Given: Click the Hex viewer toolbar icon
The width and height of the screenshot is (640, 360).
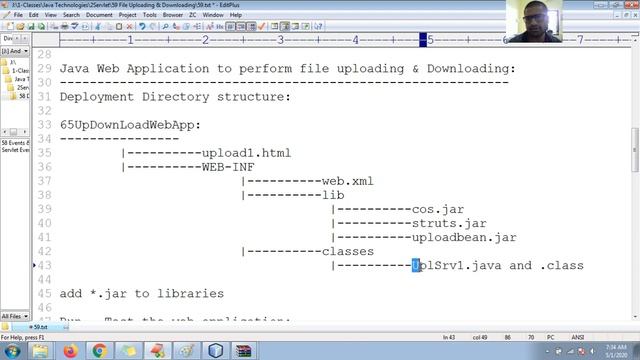Looking at the screenshot, I should point(220,27).
